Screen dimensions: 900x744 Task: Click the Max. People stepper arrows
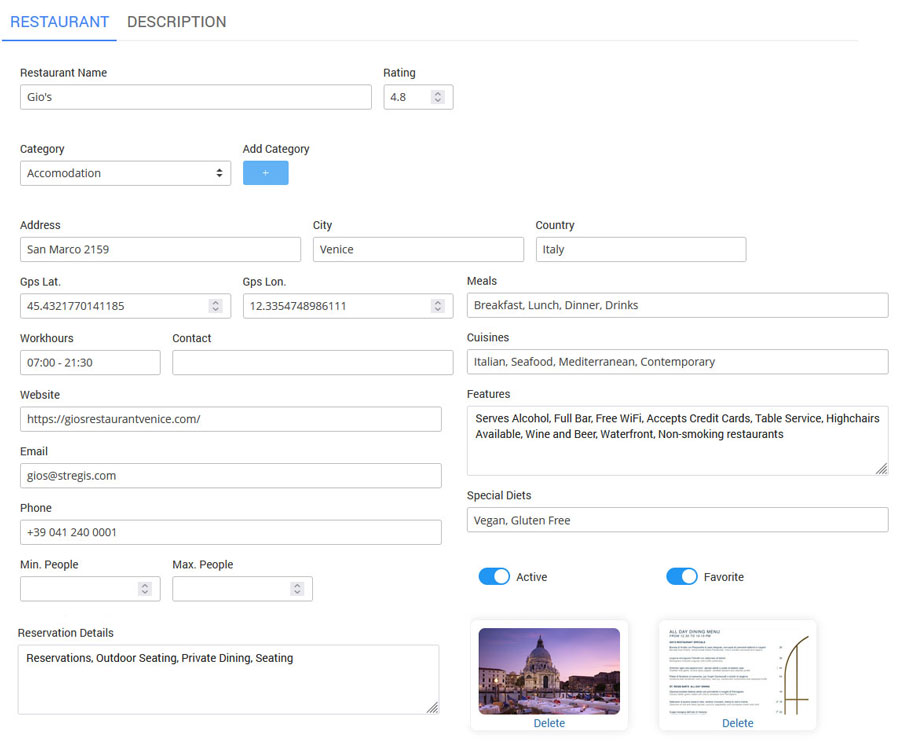pyautogui.click(x=297, y=589)
